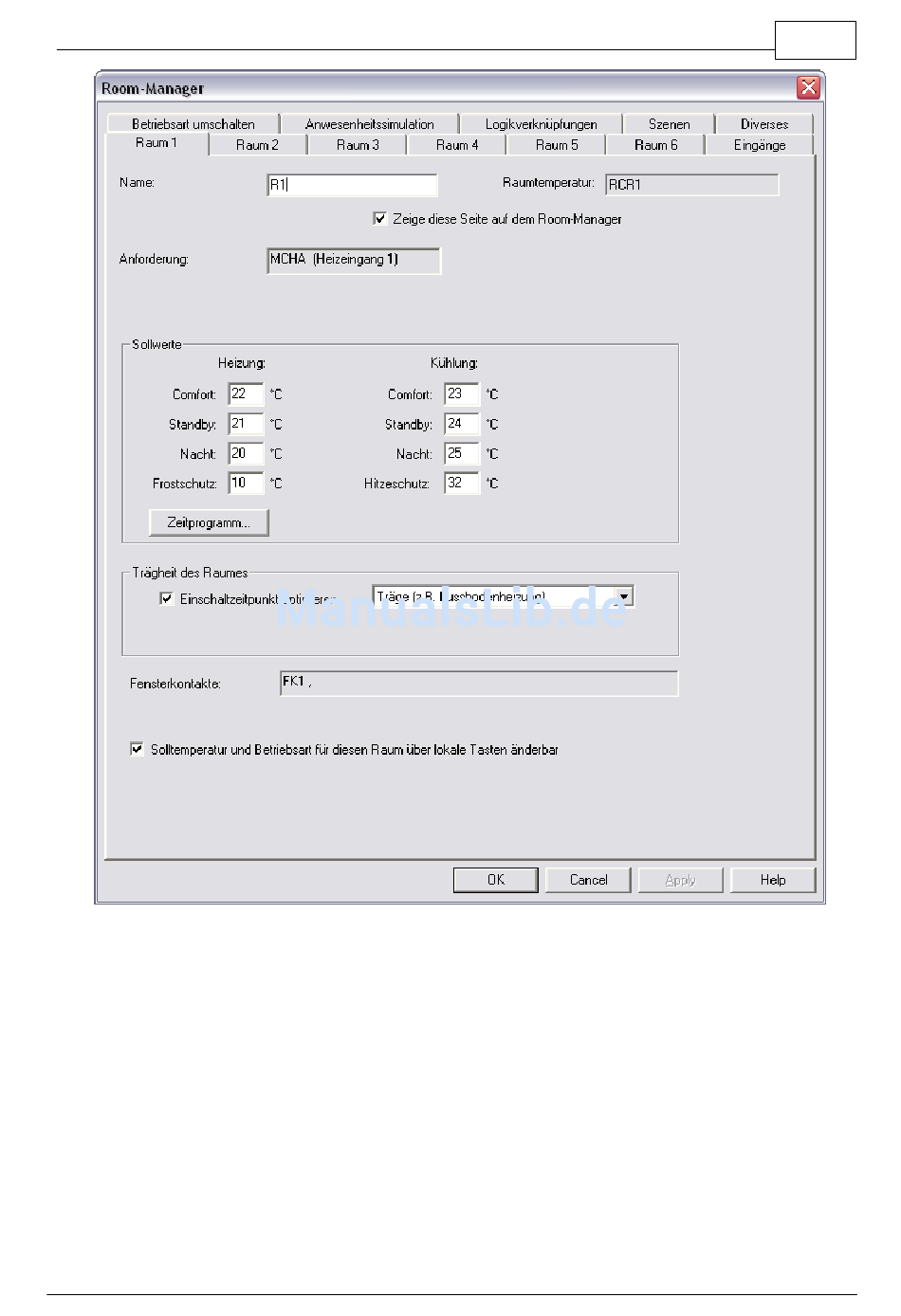Screen dimensions: 901x1316
Task: Edit the Frostschutz temperature field
Action: coord(246,484)
